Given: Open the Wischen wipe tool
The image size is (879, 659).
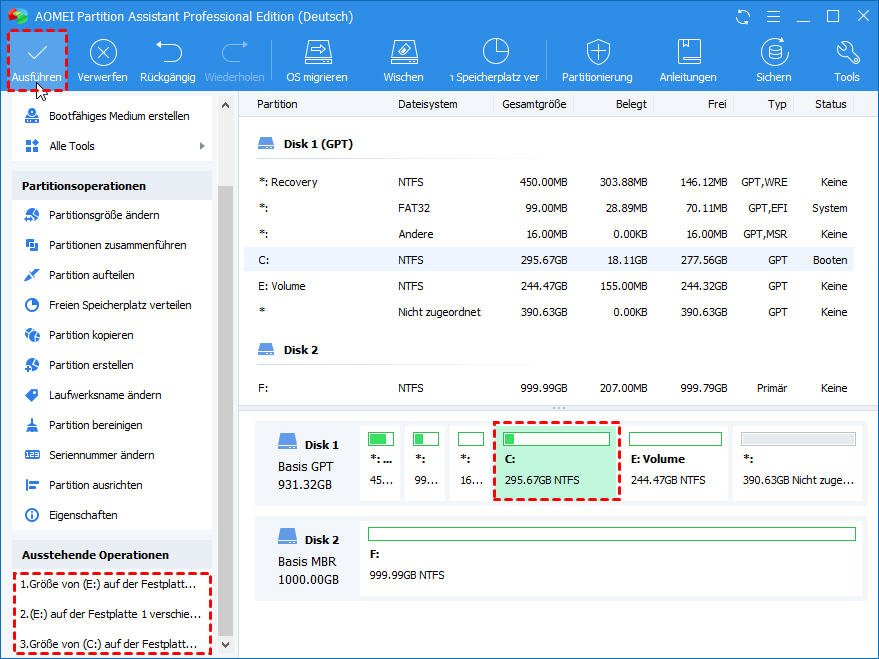Looking at the screenshot, I should (x=404, y=60).
